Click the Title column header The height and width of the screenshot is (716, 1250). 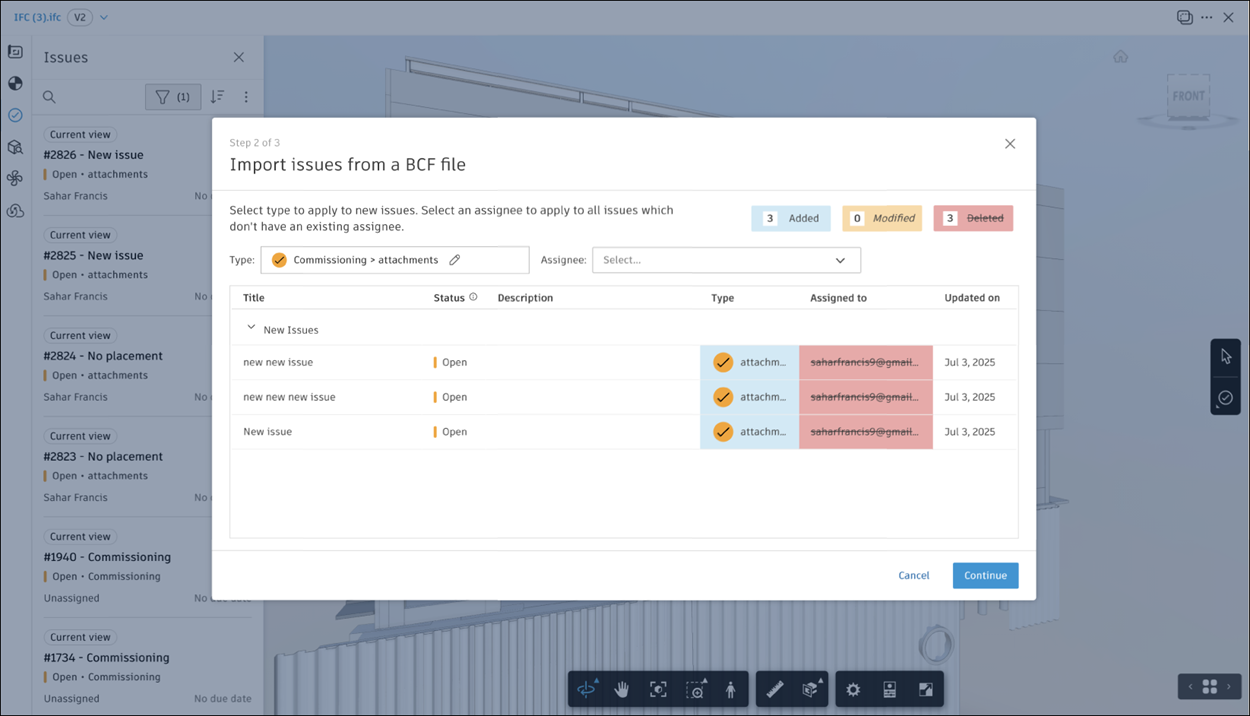[x=254, y=298]
